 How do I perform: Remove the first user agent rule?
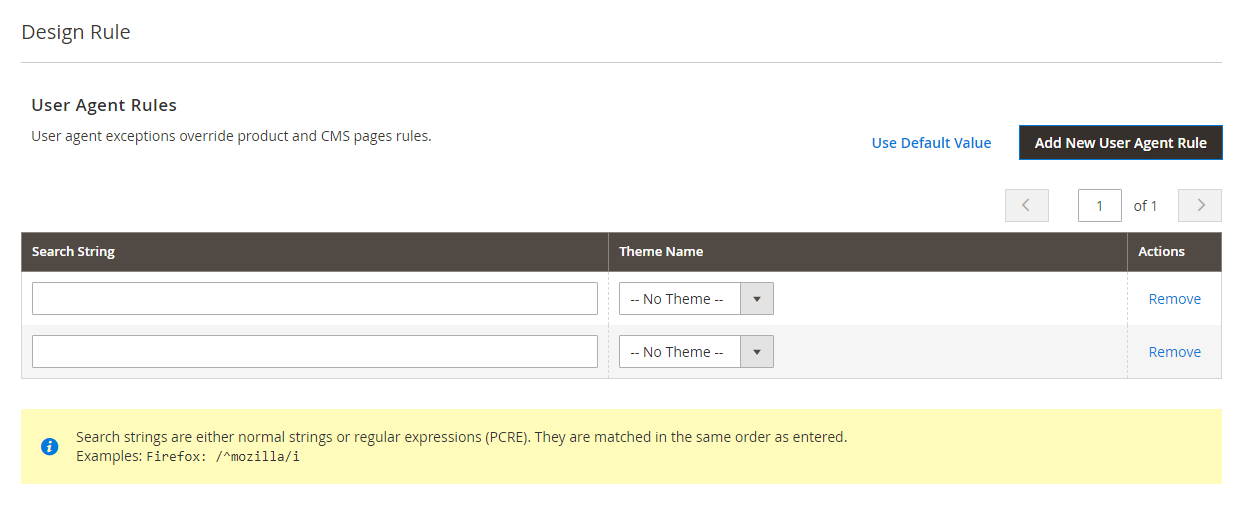coord(1174,299)
